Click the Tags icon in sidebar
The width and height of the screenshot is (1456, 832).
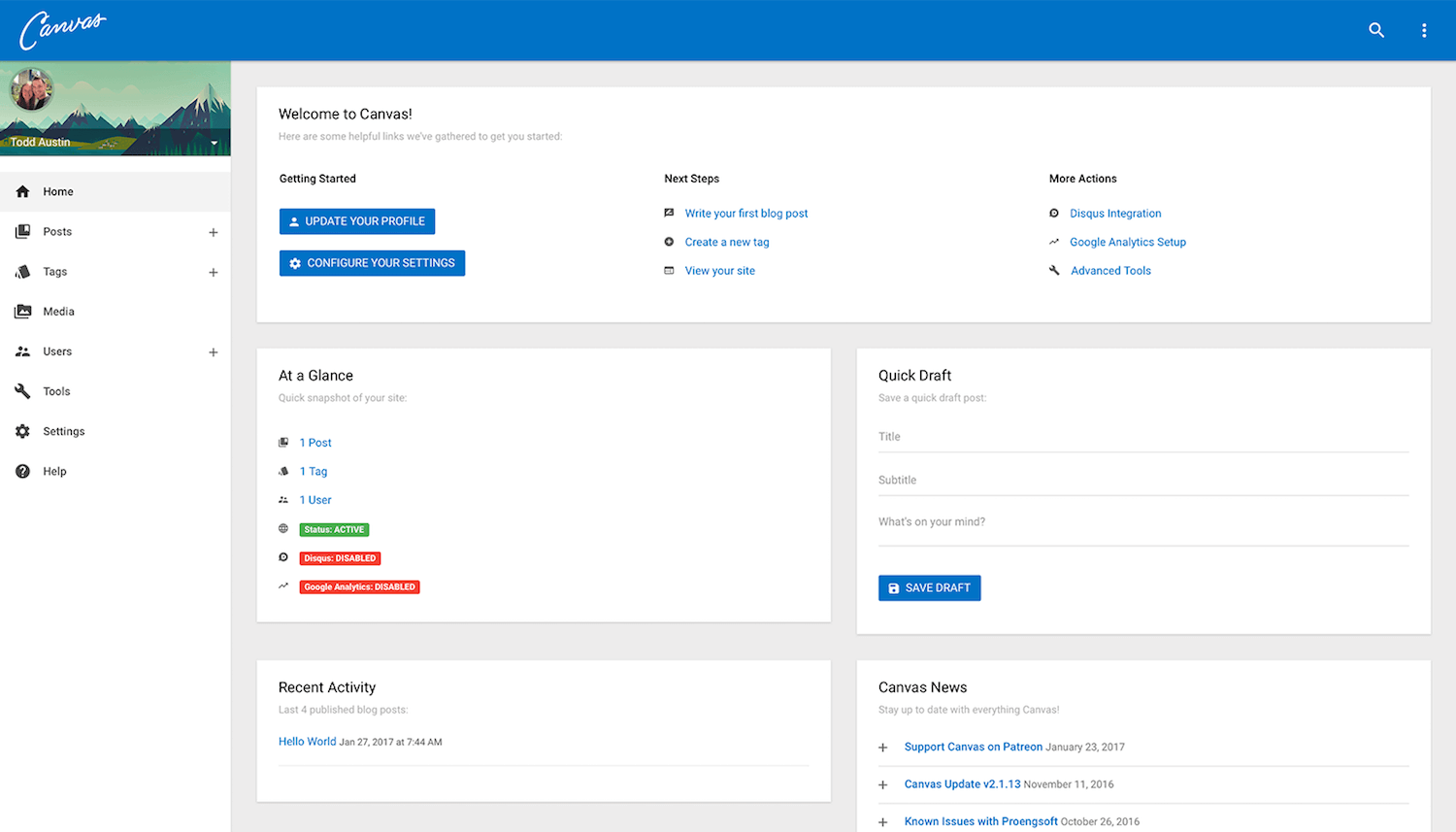click(x=22, y=272)
